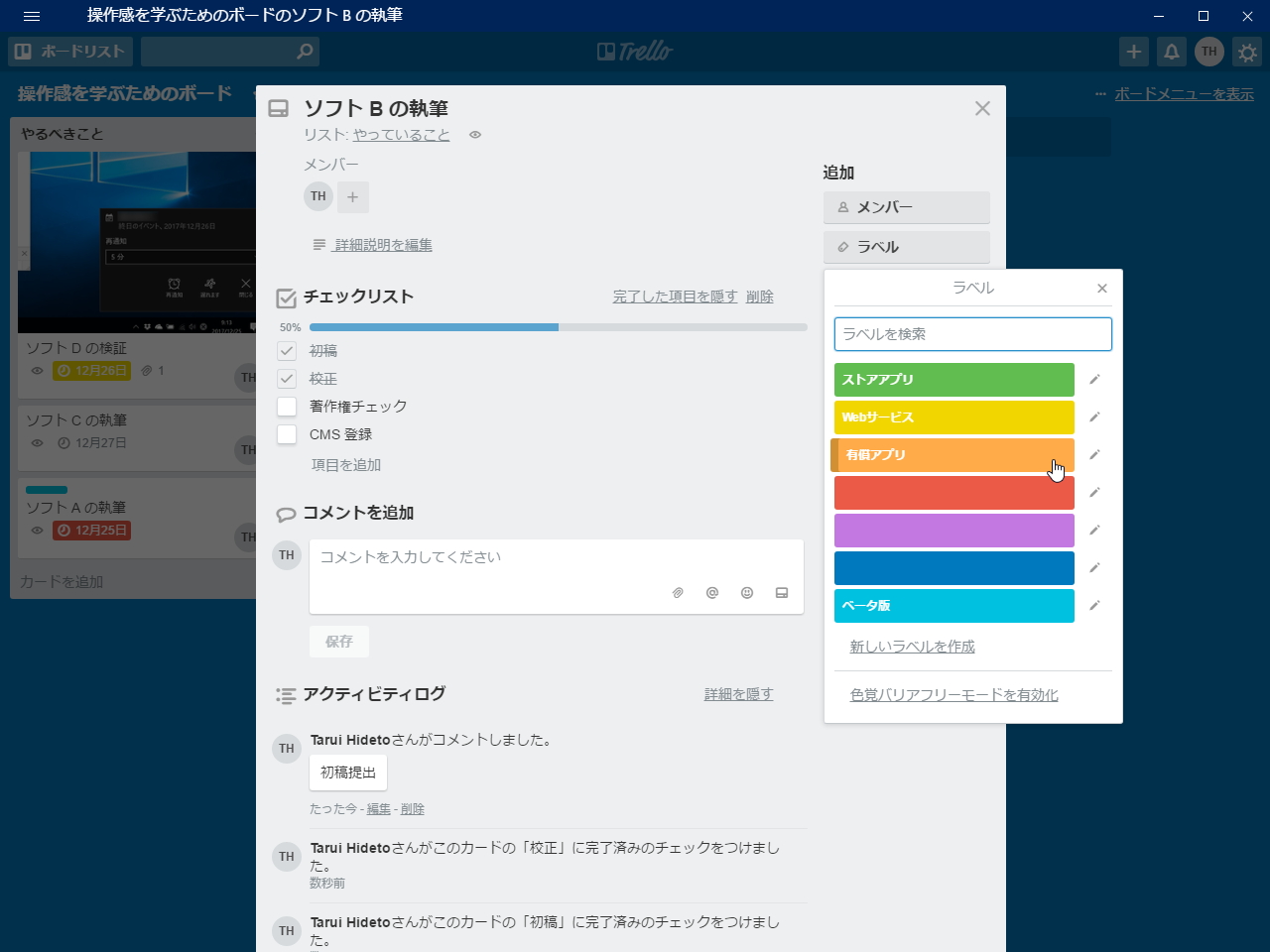
Task: Click the 保存 comment button
Action: 339,642
